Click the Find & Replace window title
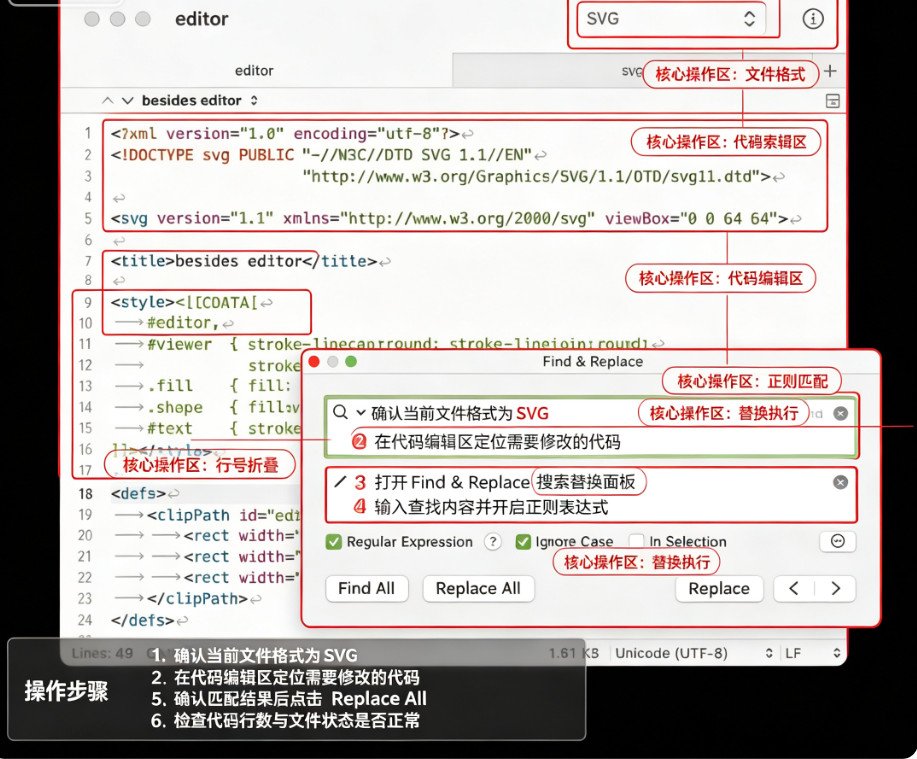This screenshot has width=917, height=759. (x=592, y=361)
